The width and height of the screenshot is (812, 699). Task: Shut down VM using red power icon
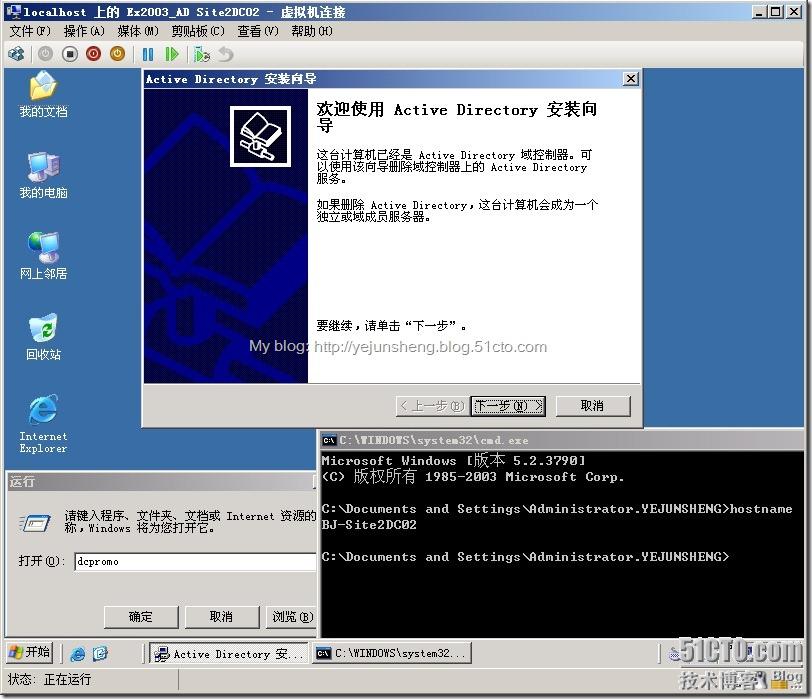click(x=94, y=54)
